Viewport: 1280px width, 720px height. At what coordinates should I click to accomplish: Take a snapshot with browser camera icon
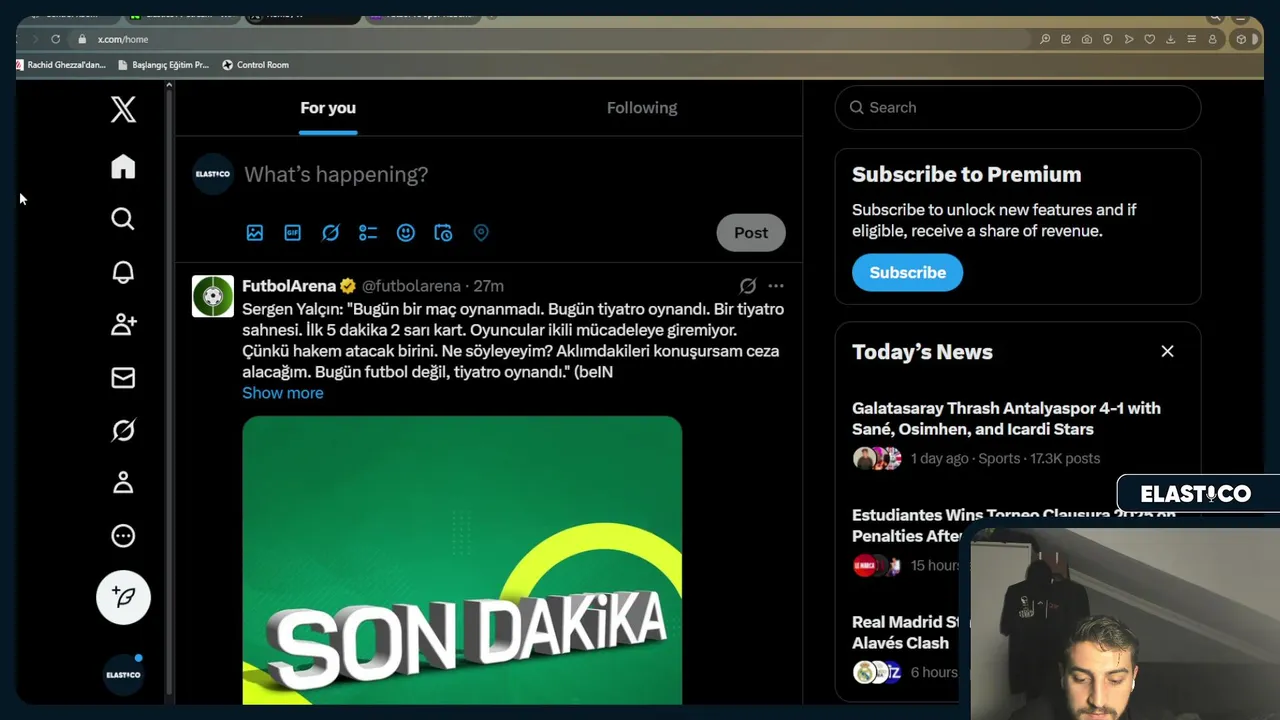tap(1087, 39)
